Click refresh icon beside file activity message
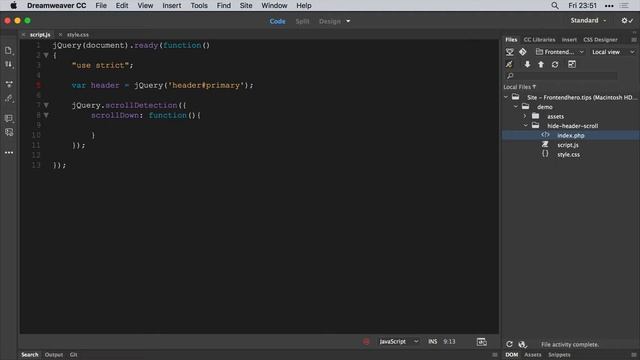Viewport: 640px width, 360px height. point(509,344)
